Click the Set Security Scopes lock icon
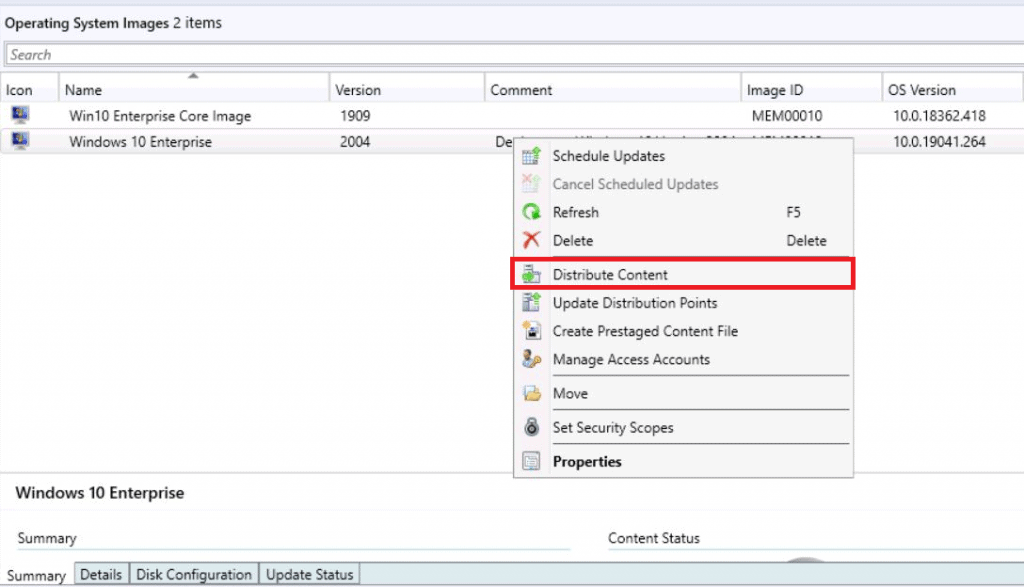 (x=531, y=427)
